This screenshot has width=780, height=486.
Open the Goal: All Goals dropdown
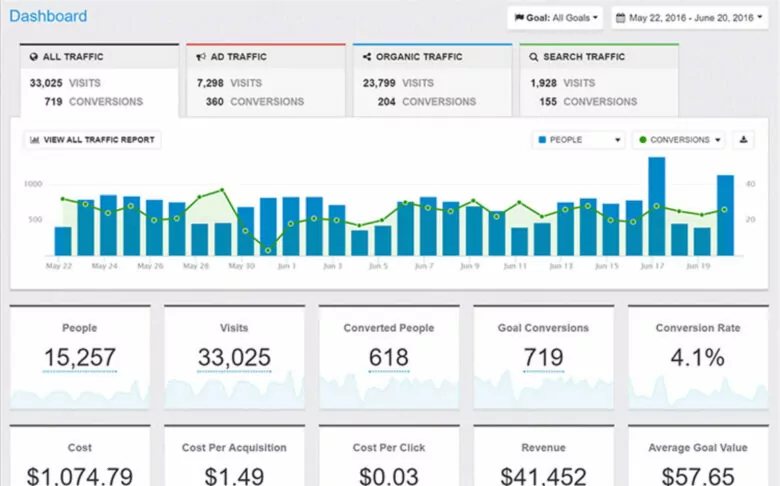point(557,18)
